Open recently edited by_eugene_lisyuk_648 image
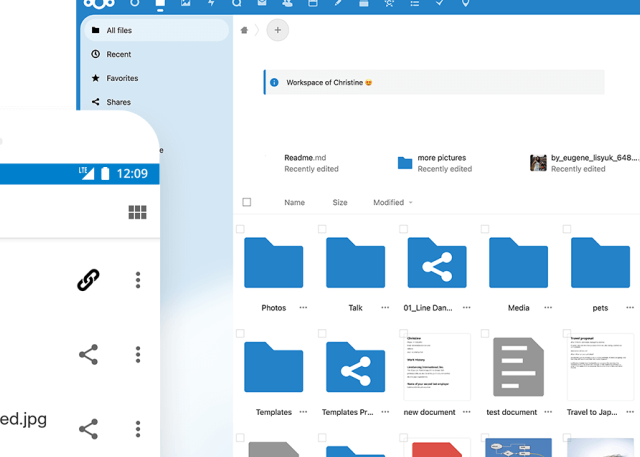 click(x=584, y=163)
